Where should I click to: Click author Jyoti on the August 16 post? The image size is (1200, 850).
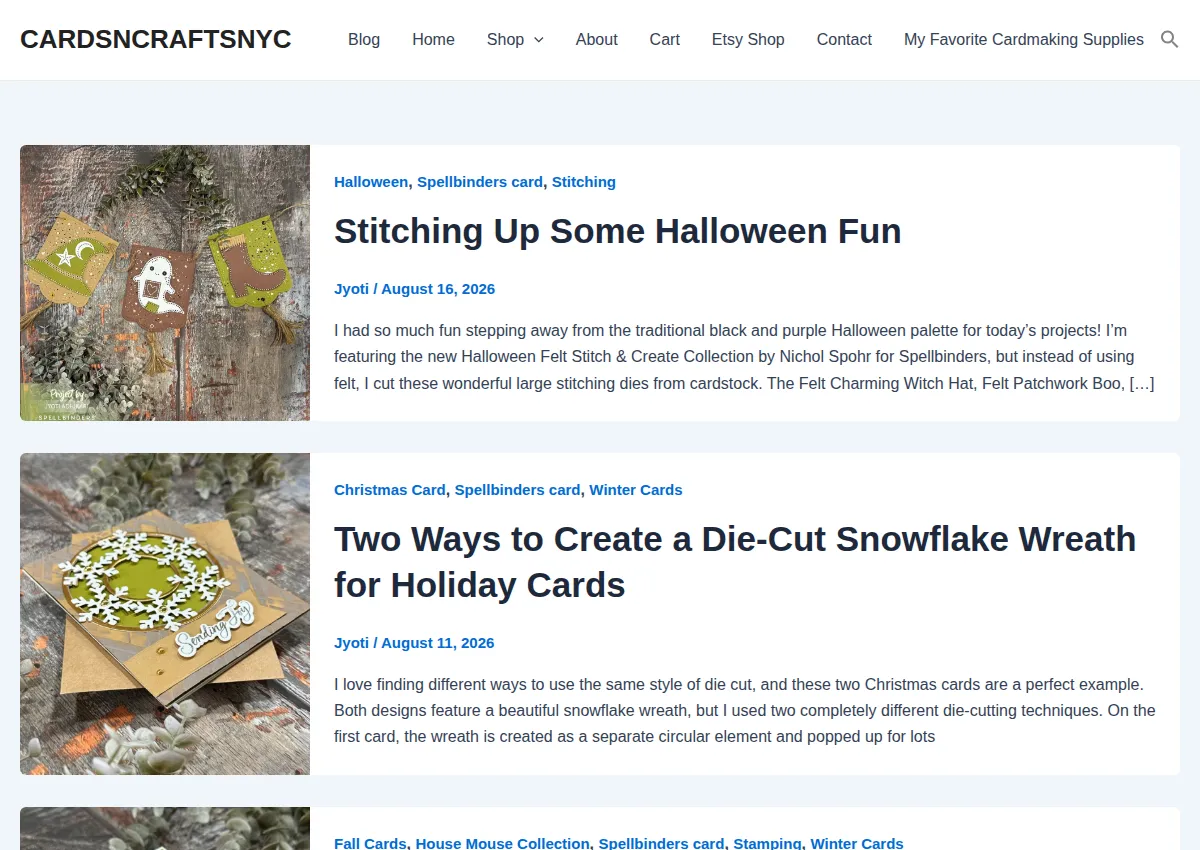point(351,289)
